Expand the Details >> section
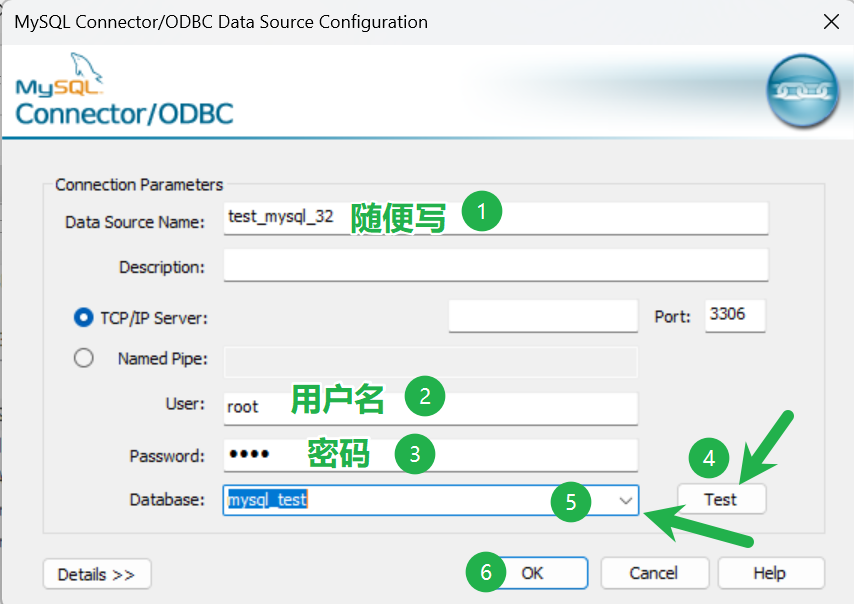Image resolution: width=854 pixels, height=604 pixels. pos(96,574)
